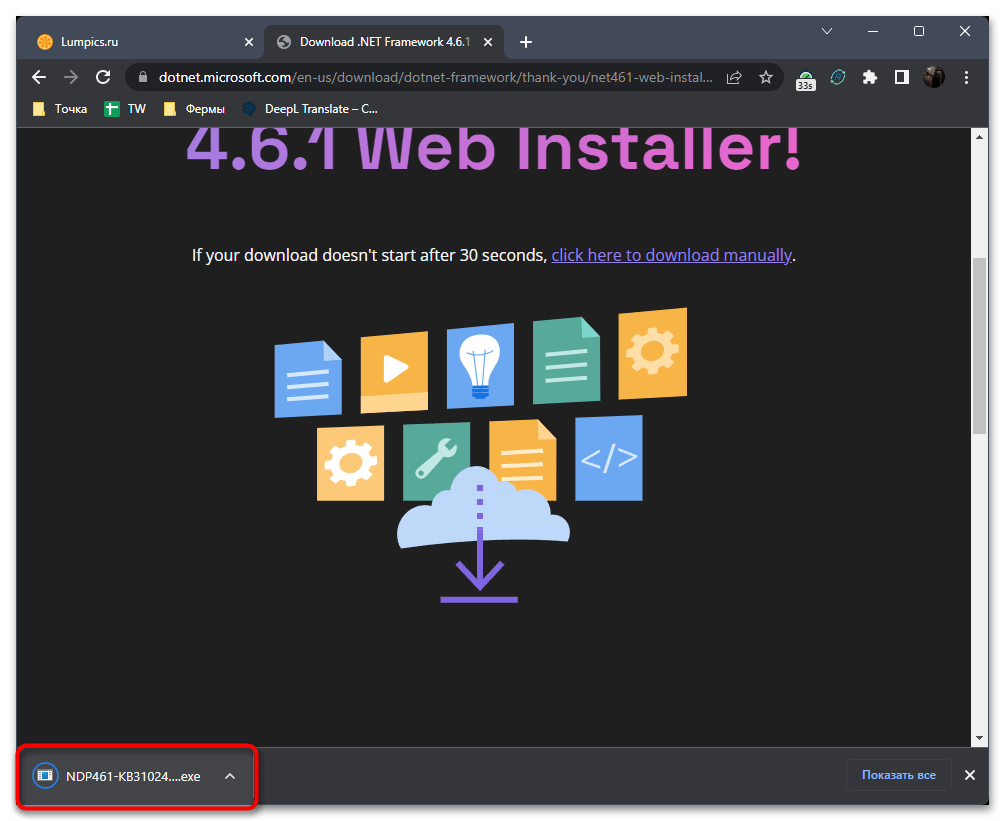Switch to the Lumpics.ru tab

[140, 42]
